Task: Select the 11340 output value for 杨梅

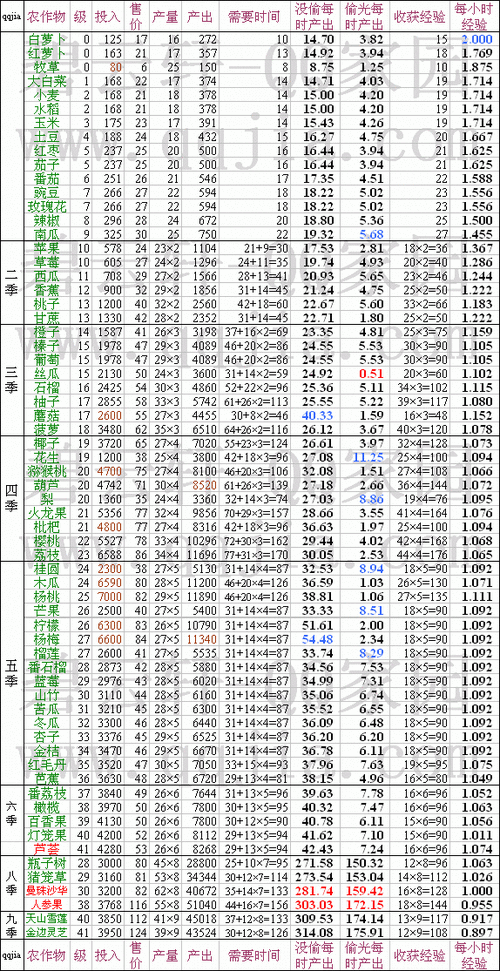Action: tap(201, 638)
